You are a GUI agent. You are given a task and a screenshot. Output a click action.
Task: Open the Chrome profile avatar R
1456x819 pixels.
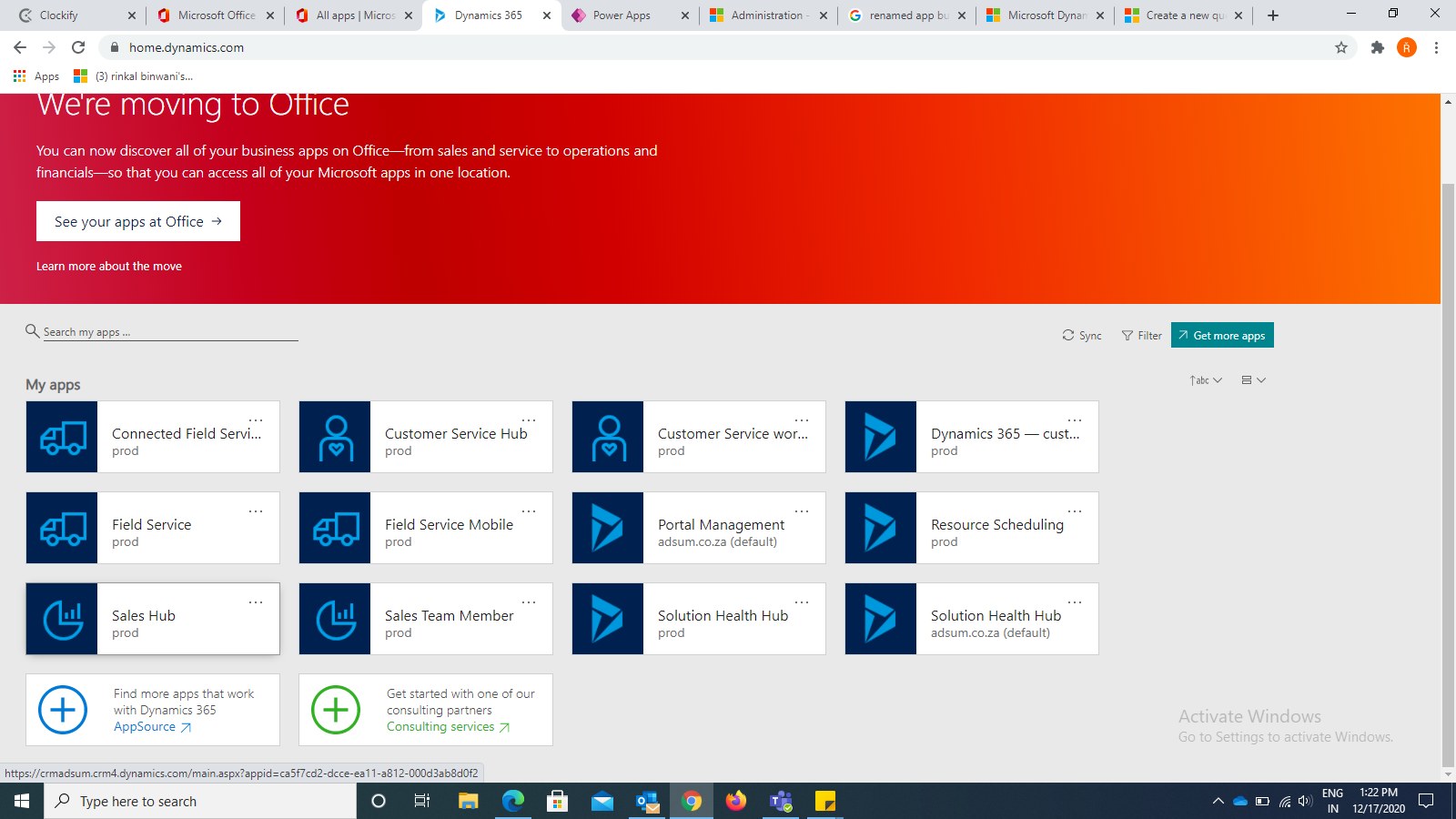(1407, 47)
